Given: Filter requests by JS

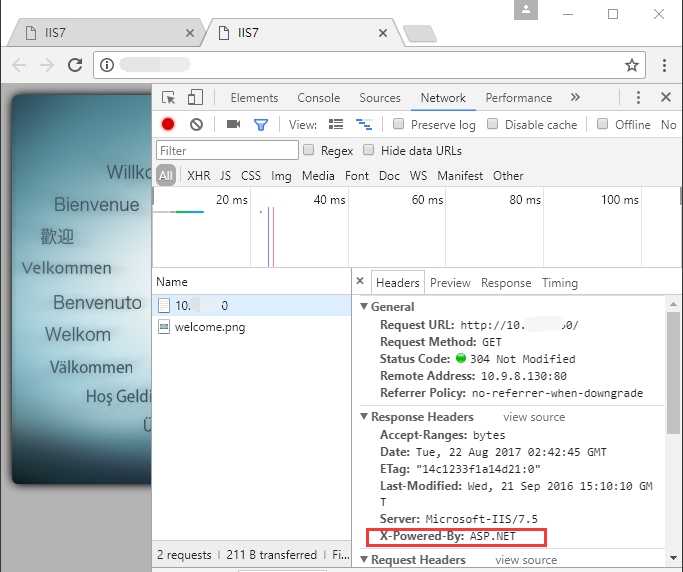Looking at the screenshot, I should click(x=225, y=176).
